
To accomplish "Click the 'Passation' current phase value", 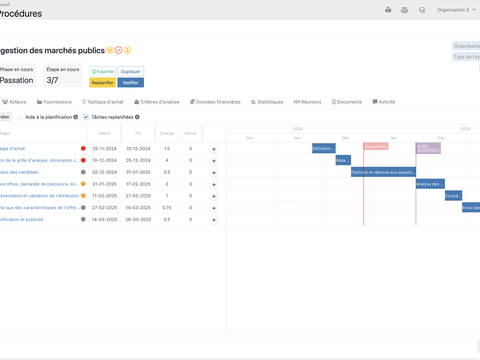I will tap(16, 80).
